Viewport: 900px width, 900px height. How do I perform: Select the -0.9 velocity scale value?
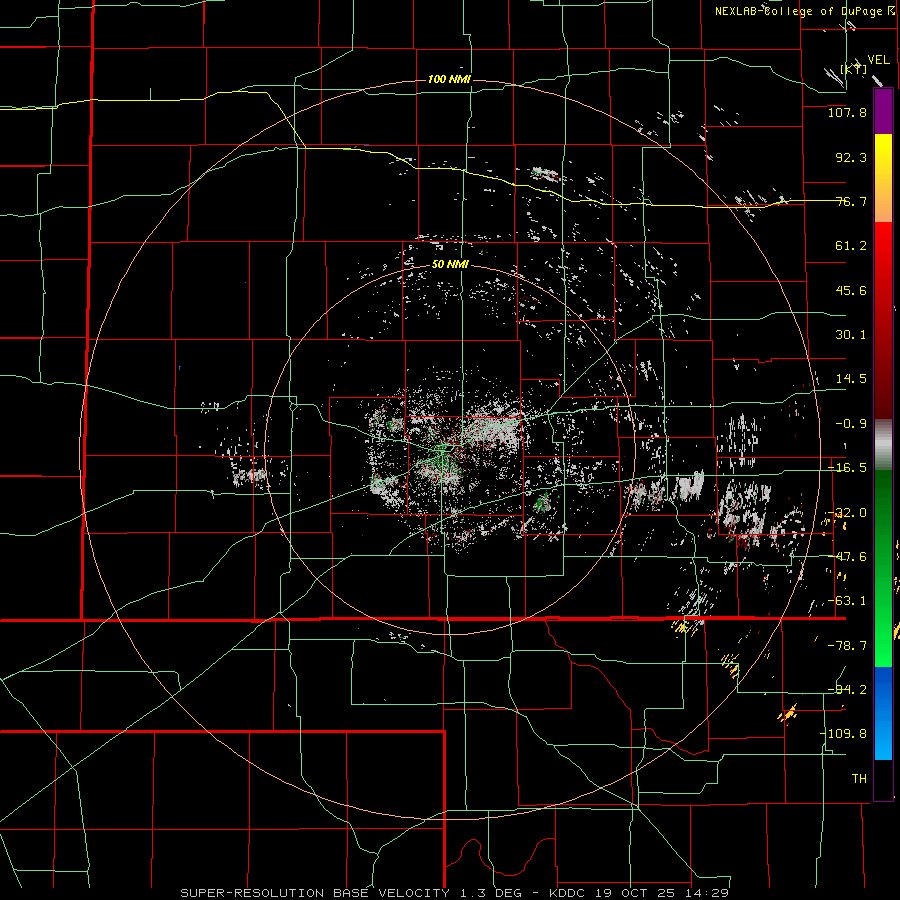851,424
